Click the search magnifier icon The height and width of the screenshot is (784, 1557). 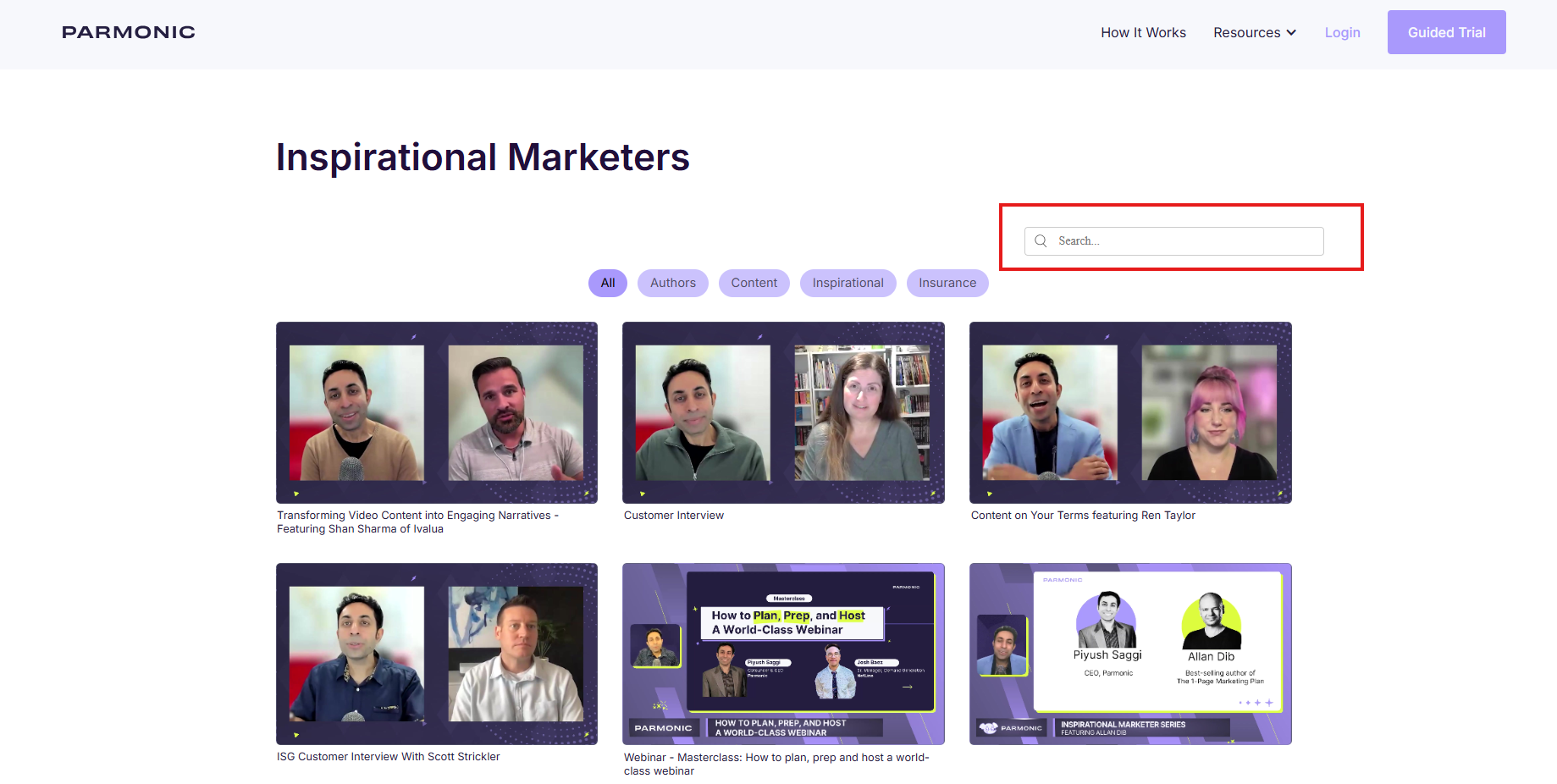[x=1041, y=241]
